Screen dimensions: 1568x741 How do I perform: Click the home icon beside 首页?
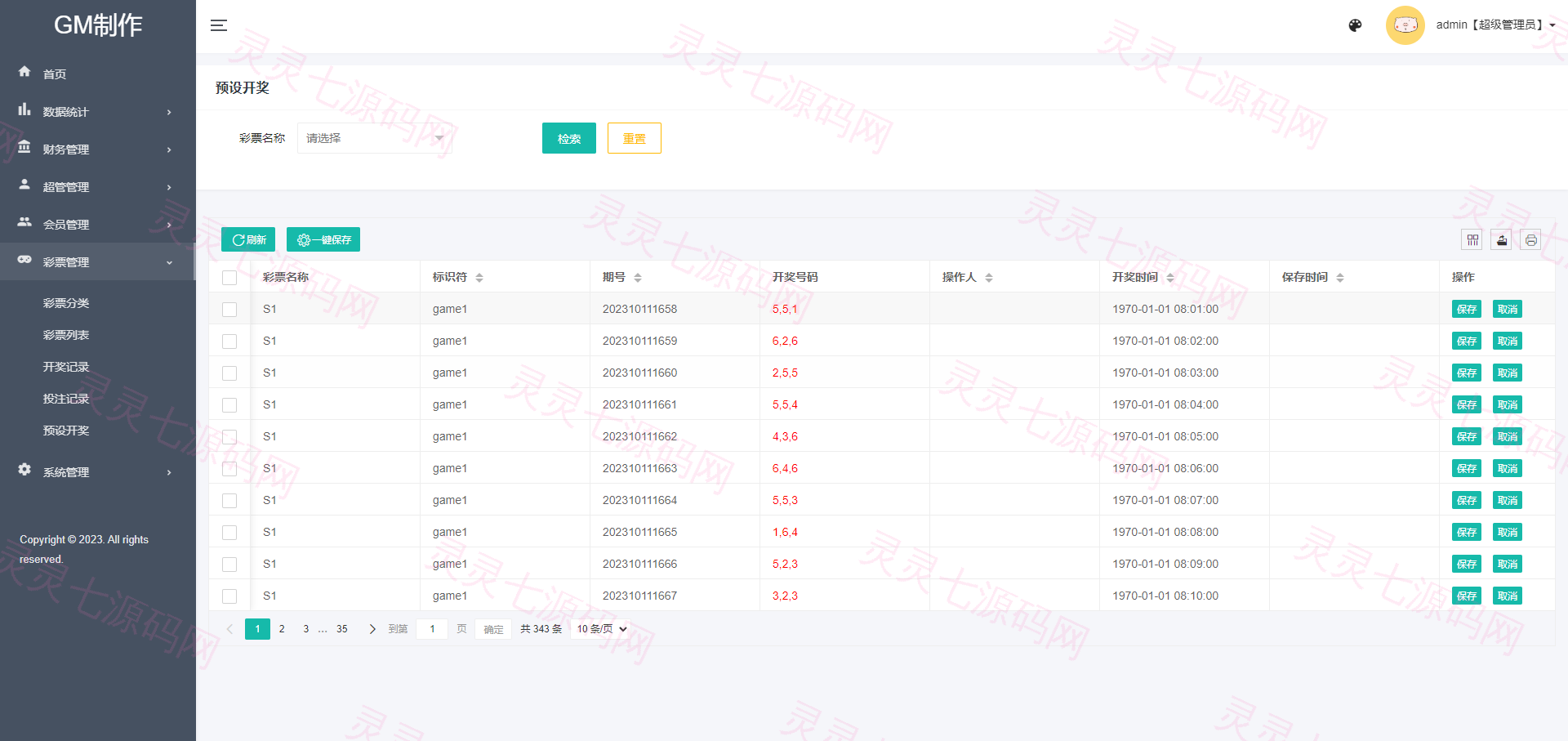pyautogui.click(x=24, y=72)
